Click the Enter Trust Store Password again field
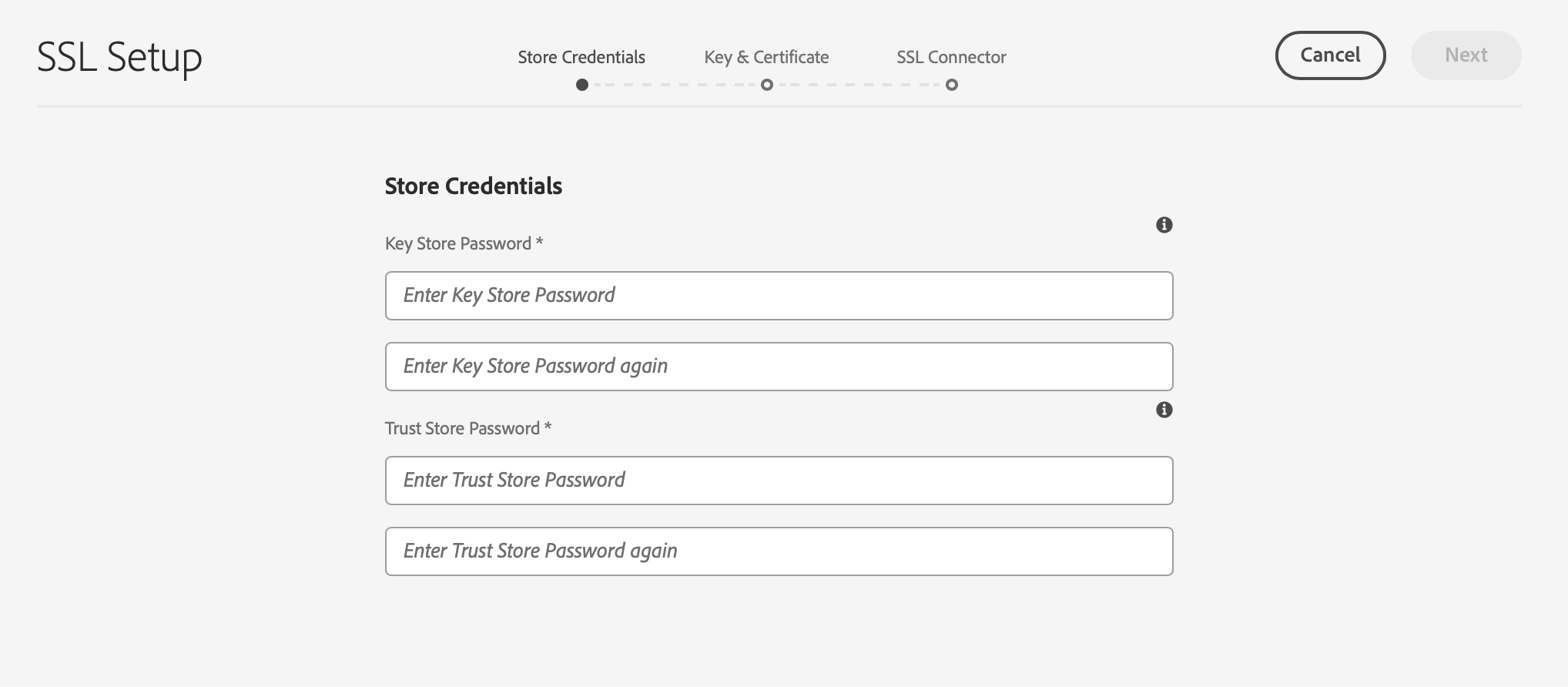Screen dimensions: 1568x687 [779, 551]
